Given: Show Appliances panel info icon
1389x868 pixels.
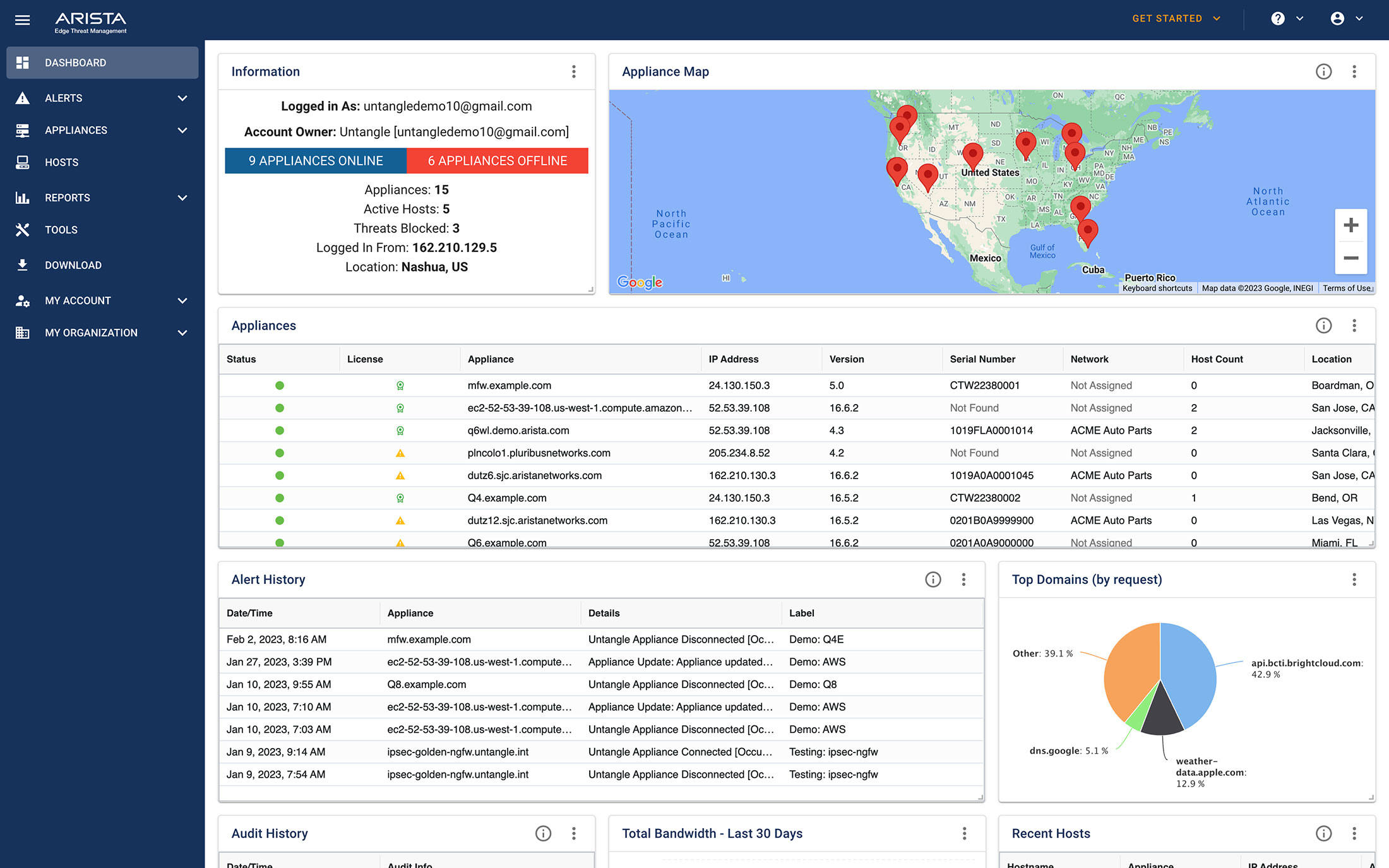Looking at the screenshot, I should tap(1324, 326).
